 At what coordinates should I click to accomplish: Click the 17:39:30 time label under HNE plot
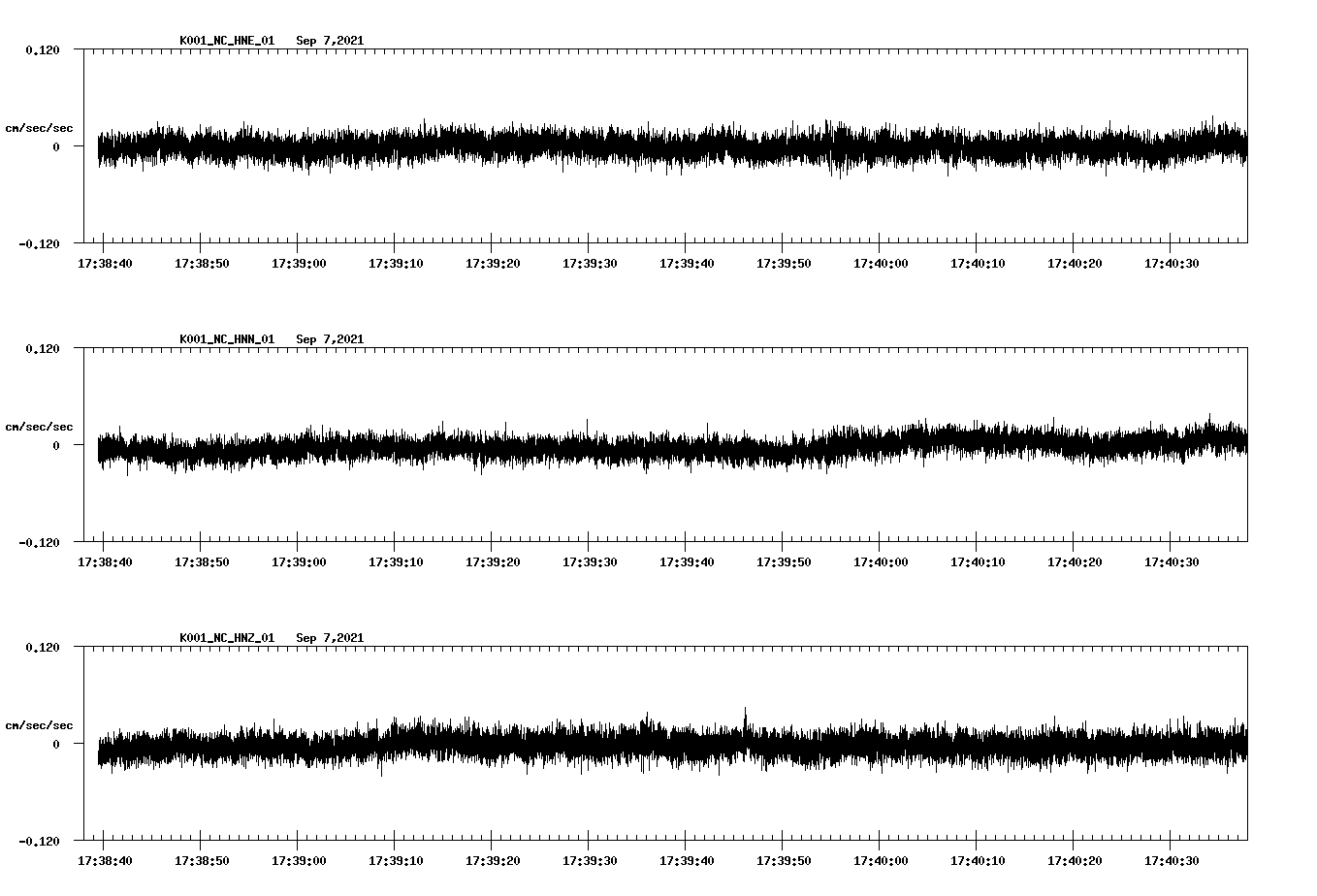coord(590,264)
